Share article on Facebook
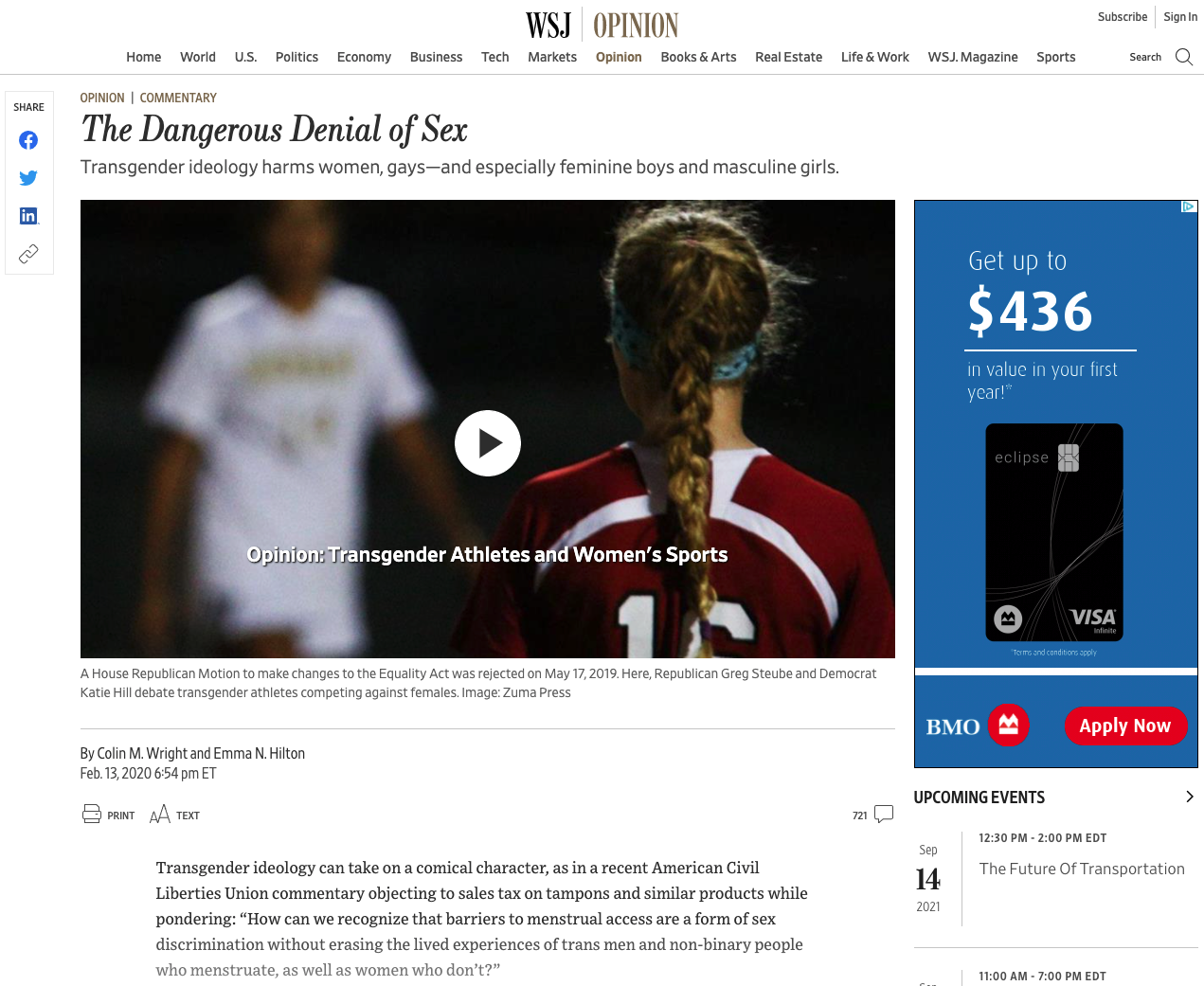 click(28, 140)
